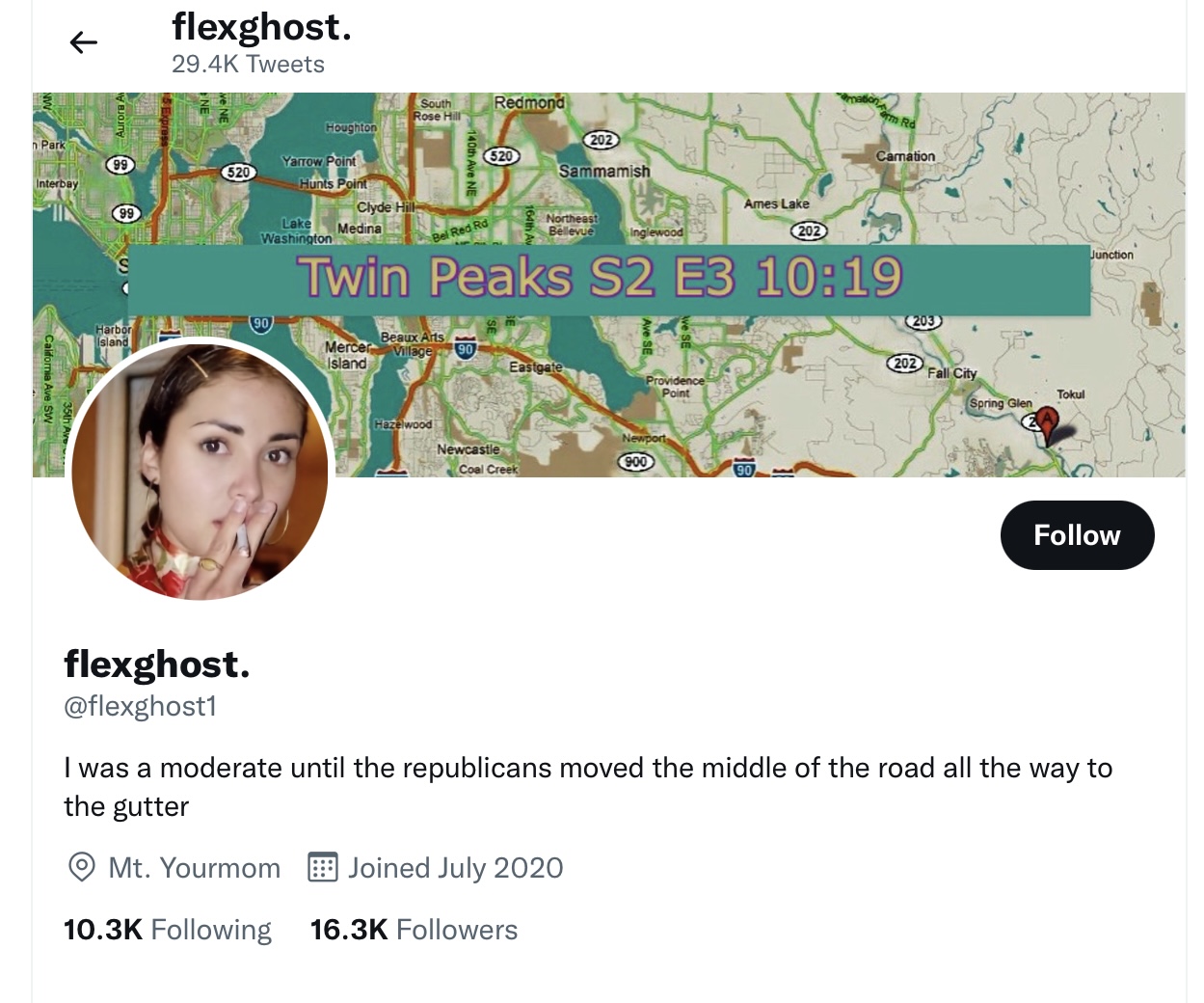Image resolution: width=1204 pixels, height=1003 pixels.
Task: Click the location pin icon near Mt. Yourmom
Action: [x=82, y=867]
